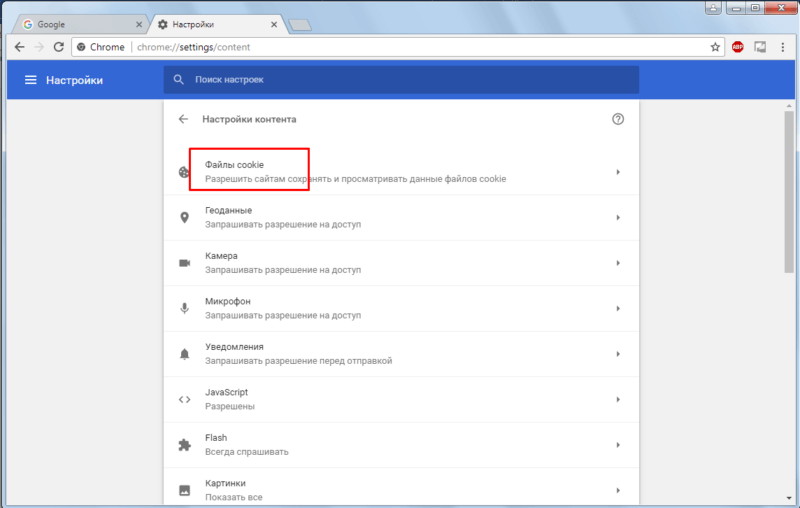Click the Настройки header title
Screen dimensions: 800x508
[74, 80]
